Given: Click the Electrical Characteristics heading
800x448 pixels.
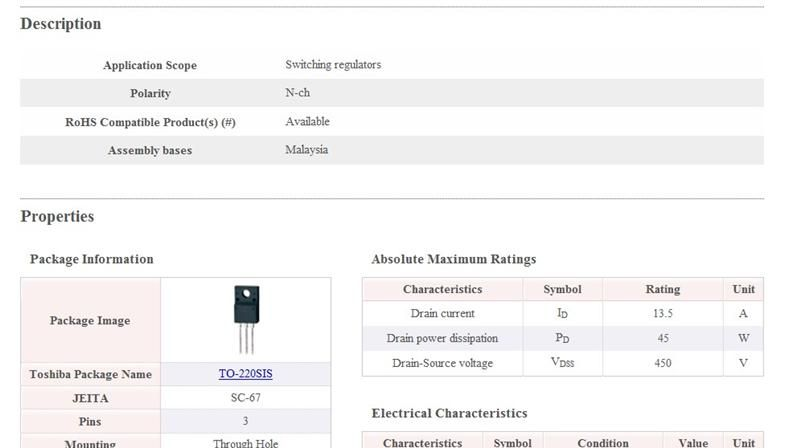Looking at the screenshot, I should (x=449, y=413).
